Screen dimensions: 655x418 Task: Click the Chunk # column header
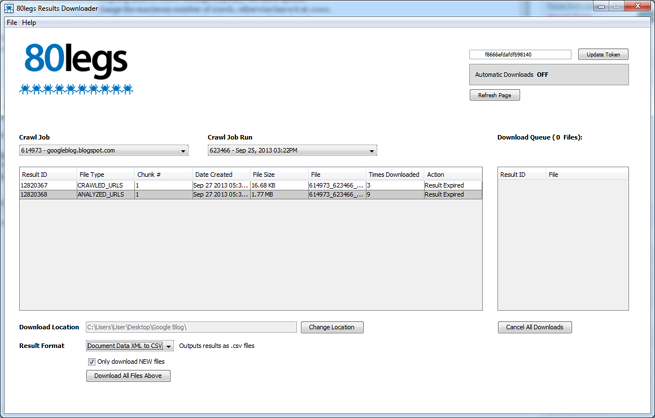pos(163,175)
